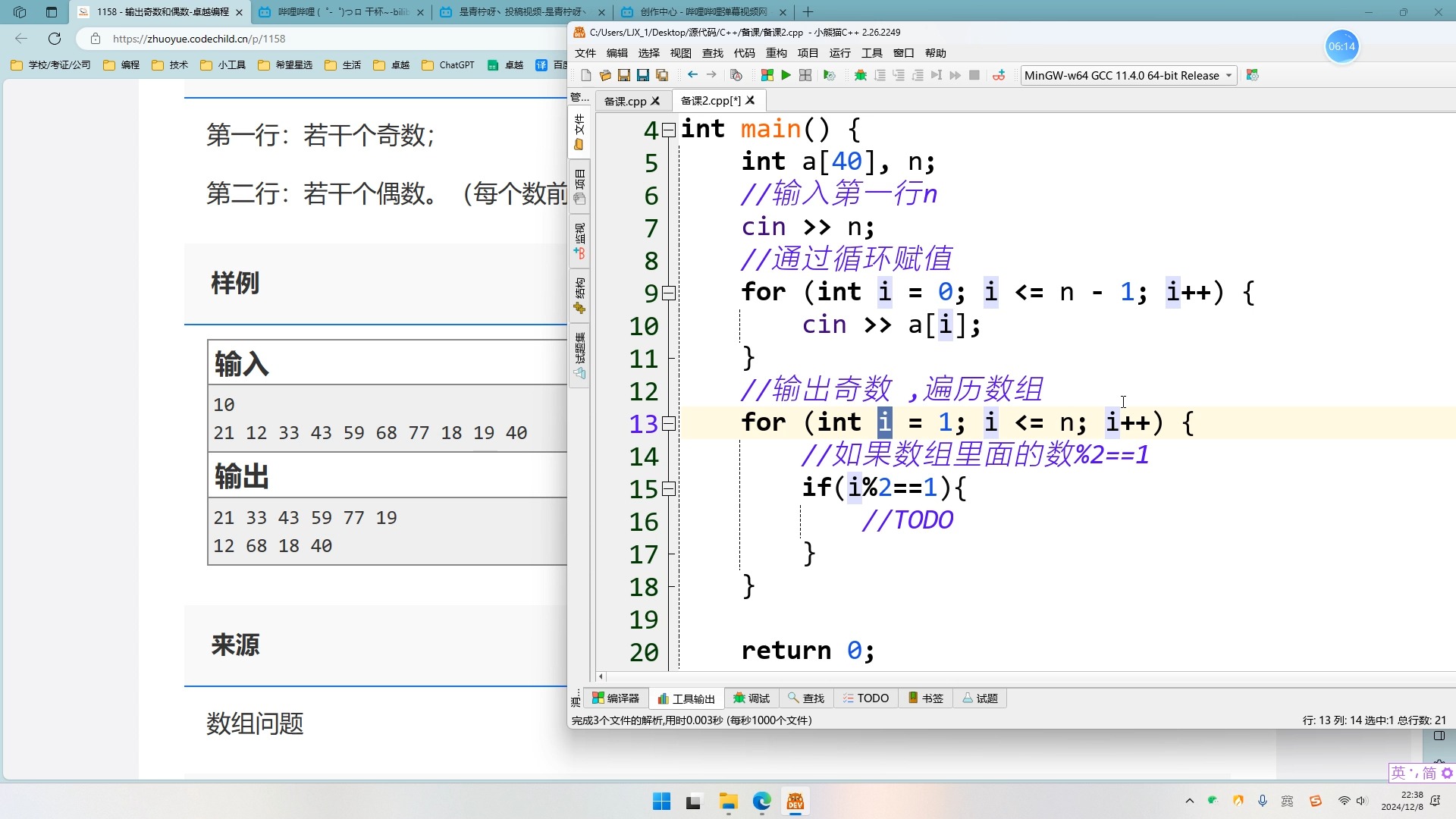Click the open file folder icon
Image resolution: width=1456 pixels, height=819 pixels.
(604, 75)
